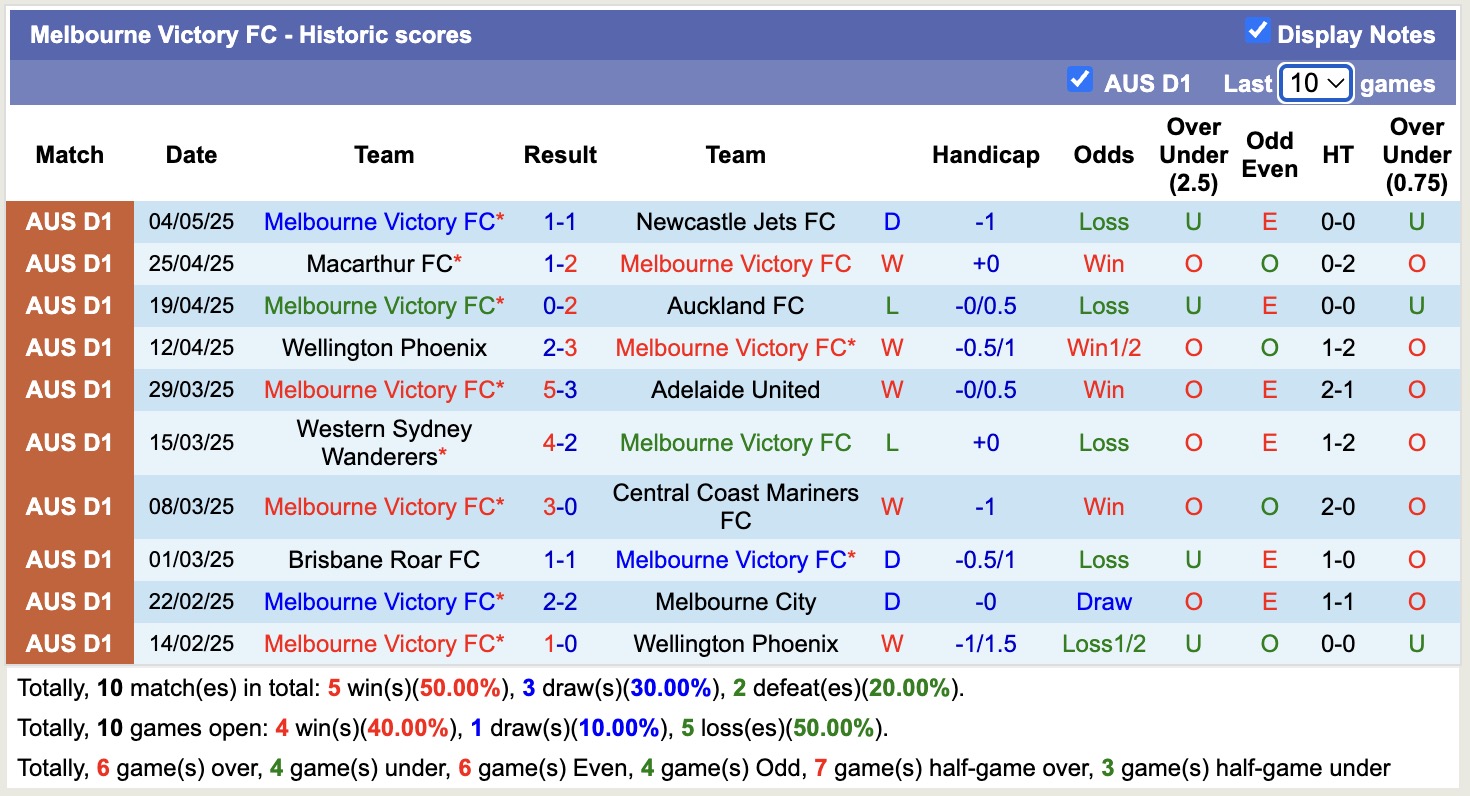Open Wellington Phoenix from the 12/04/25 row

383,348
